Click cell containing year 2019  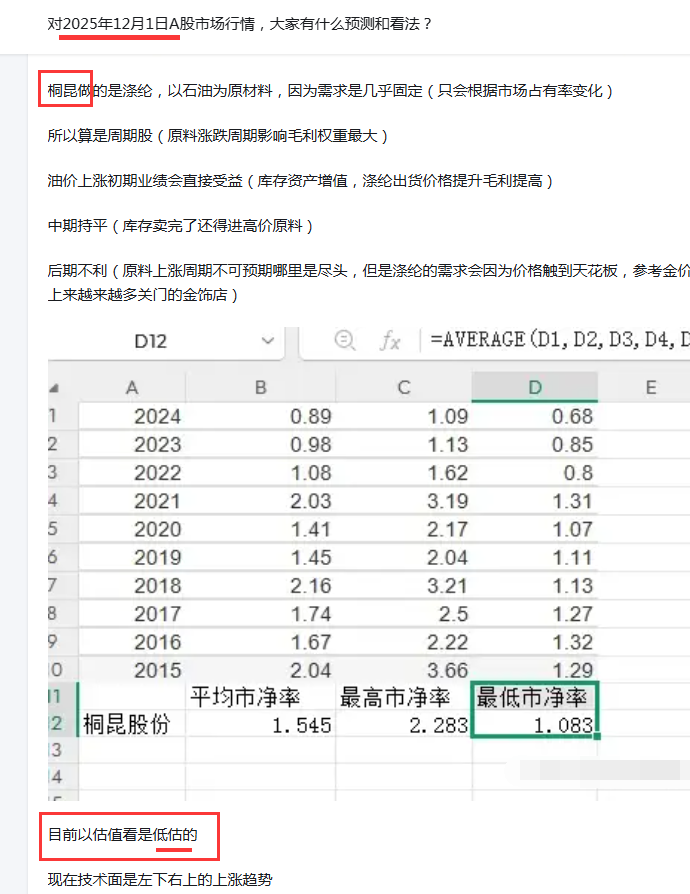pos(132,558)
